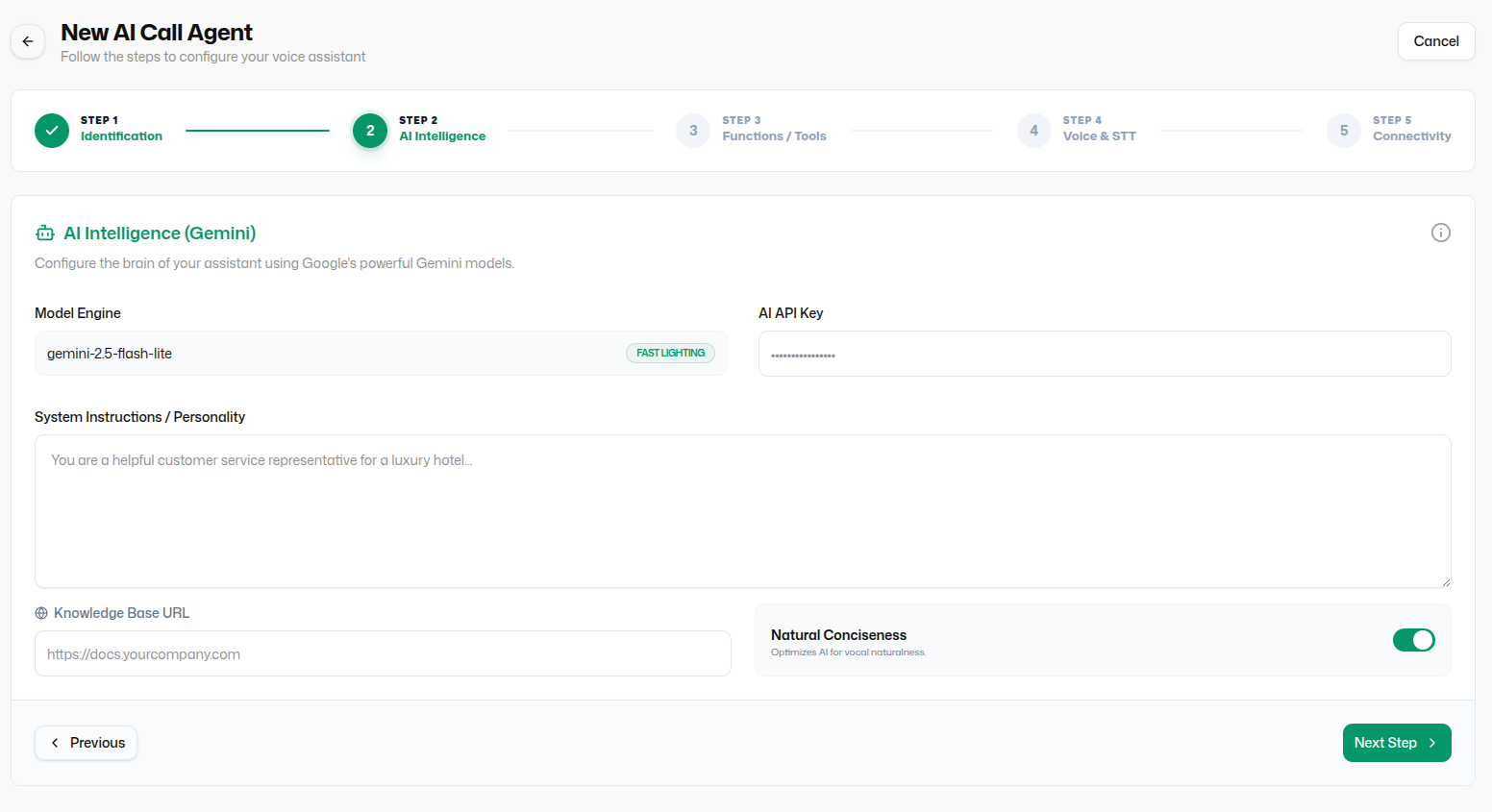Click the text 'Optimizes AI for vocal naturalness.'
Viewport: 1492px width, 812px height.
point(848,652)
